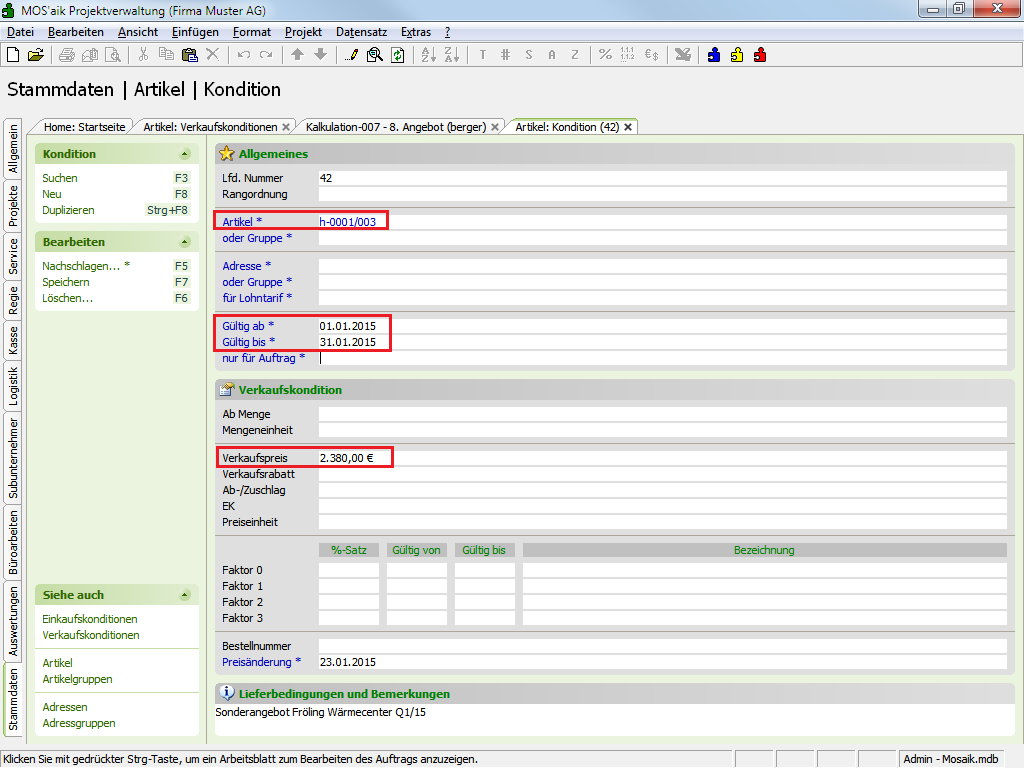Screen dimensions: 1024x768
Task: Open the Extras menu
Action: (x=416, y=32)
